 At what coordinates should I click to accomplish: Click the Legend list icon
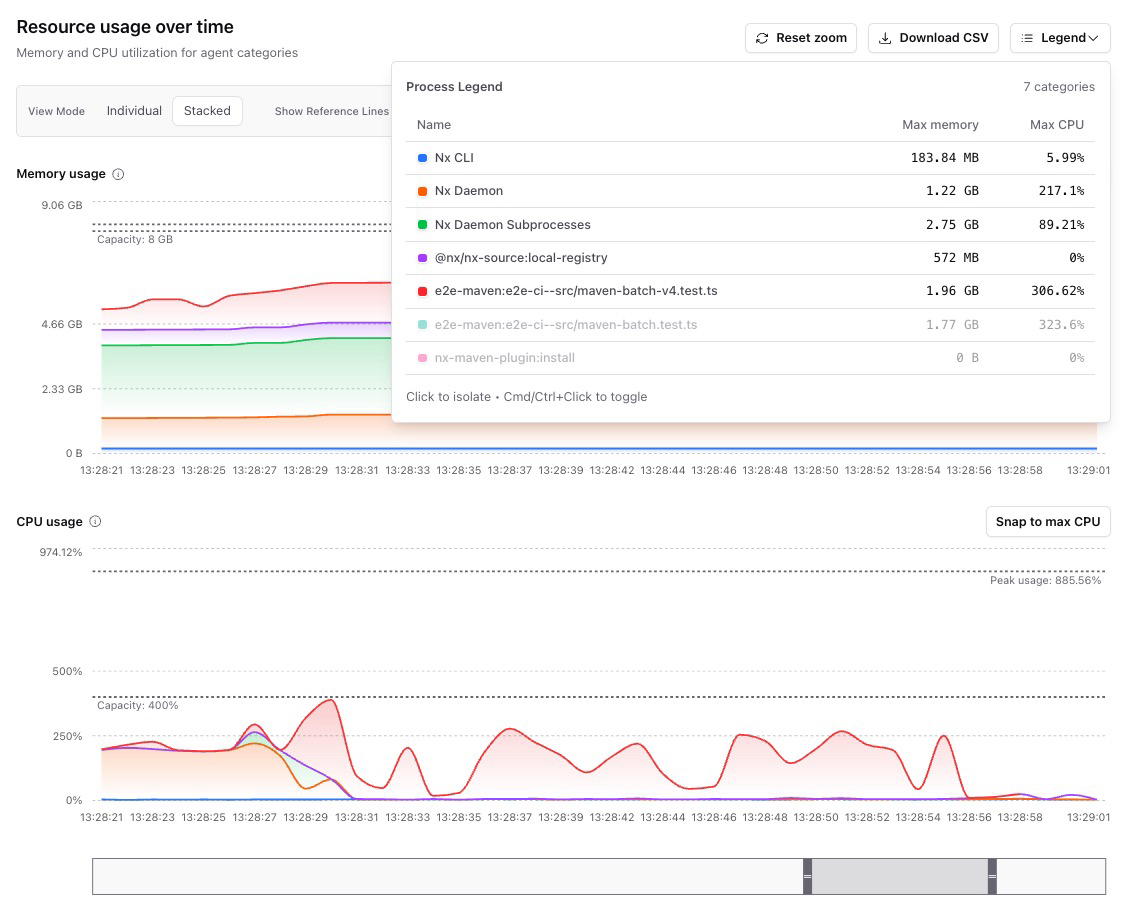click(1028, 38)
